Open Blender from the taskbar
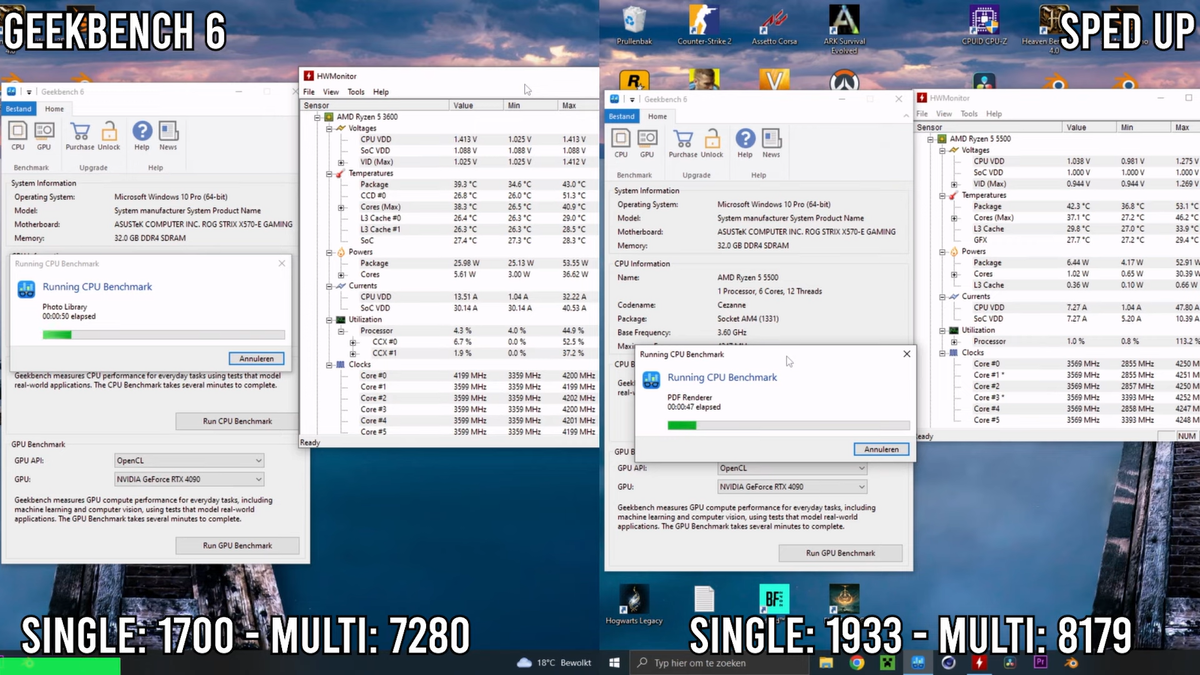1200x675 pixels. [x=1071, y=662]
